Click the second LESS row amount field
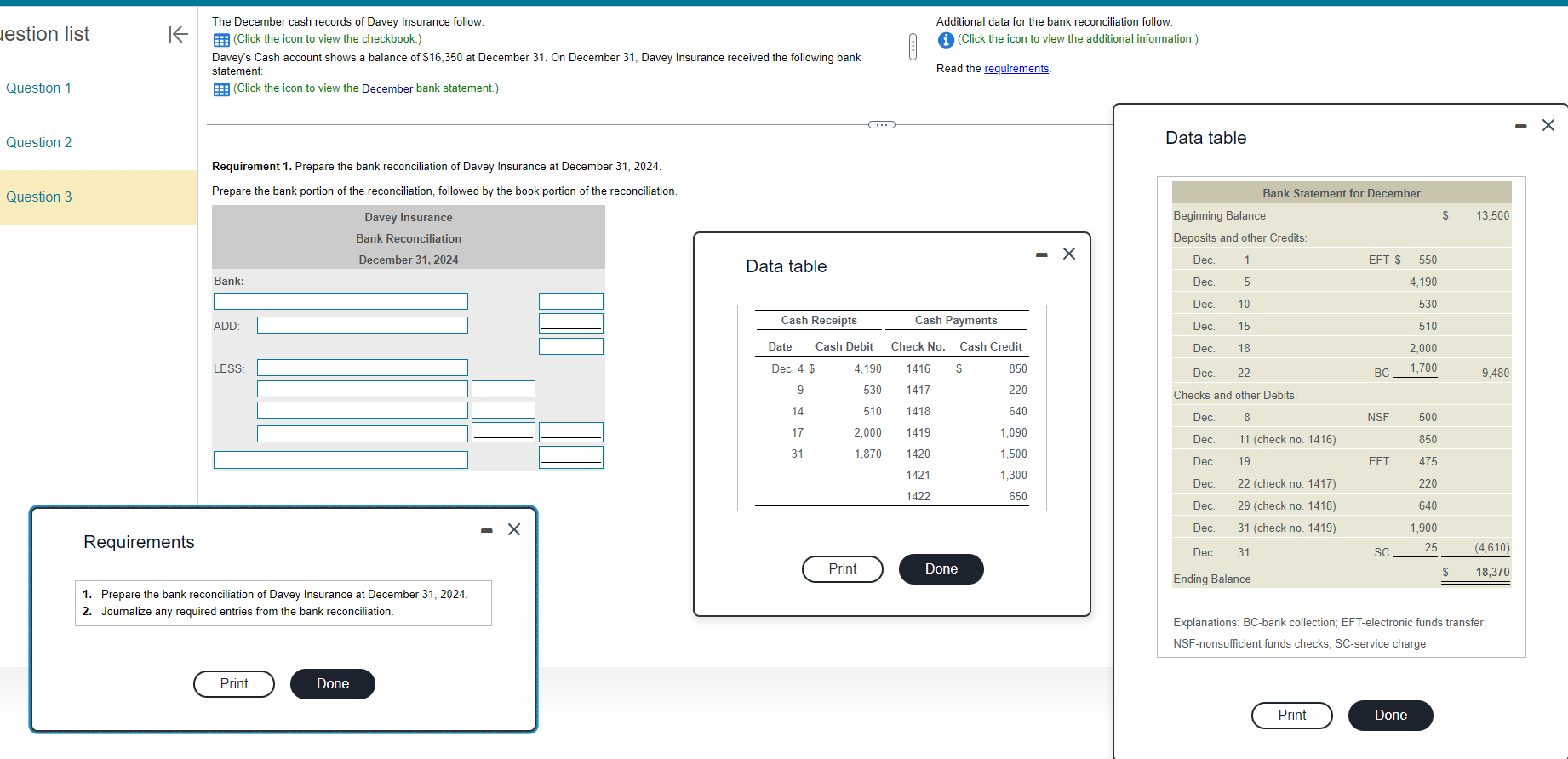Image resolution: width=1568 pixels, height=759 pixels. 503,389
